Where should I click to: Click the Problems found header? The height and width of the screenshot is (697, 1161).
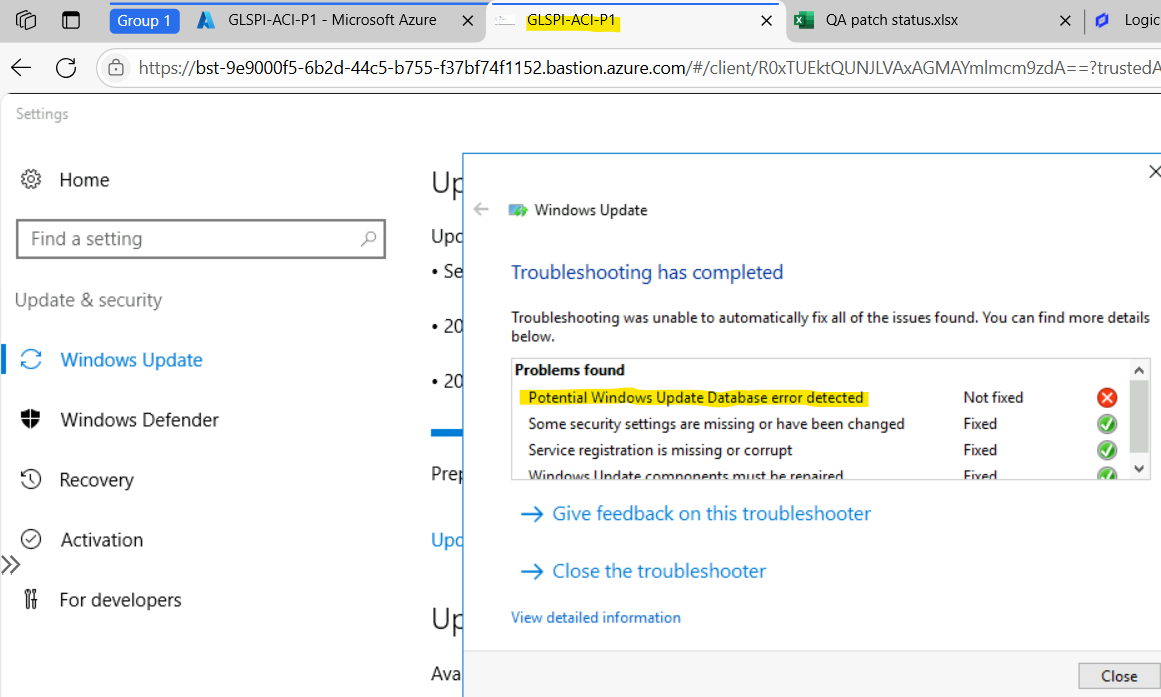tap(569, 370)
